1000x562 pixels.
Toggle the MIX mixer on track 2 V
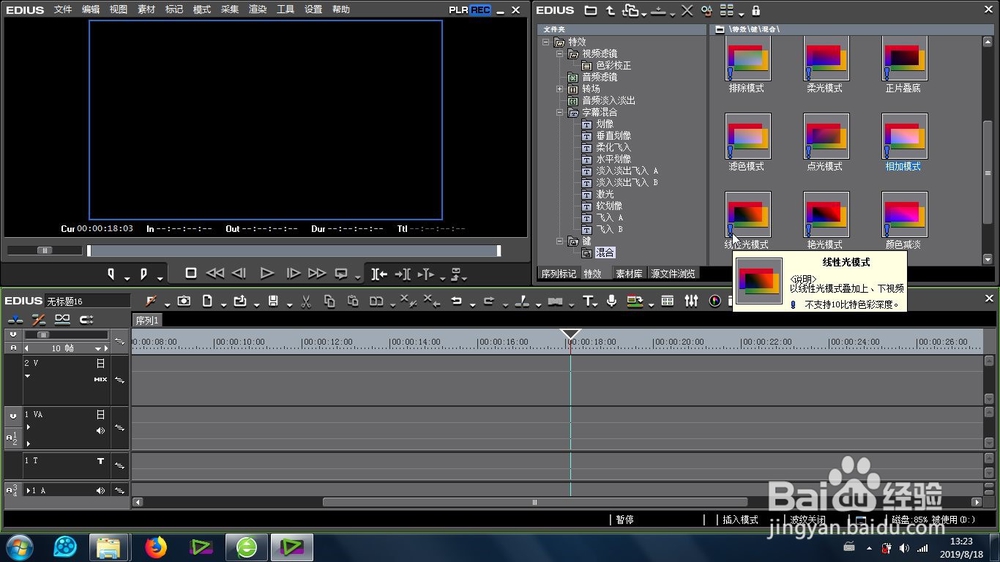pyautogui.click(x=100, y=380)
